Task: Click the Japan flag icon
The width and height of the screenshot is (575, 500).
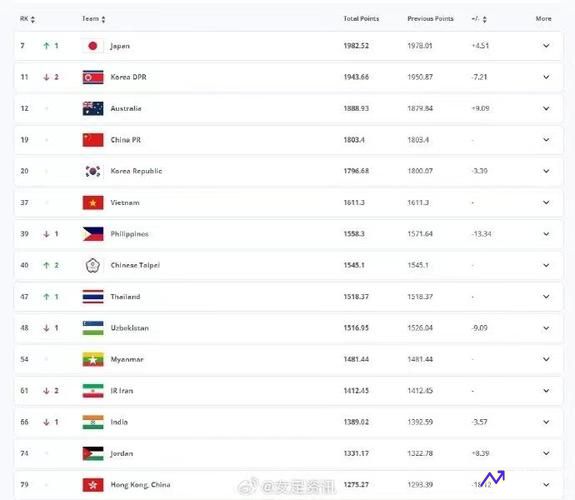Action: click(93, 46)
